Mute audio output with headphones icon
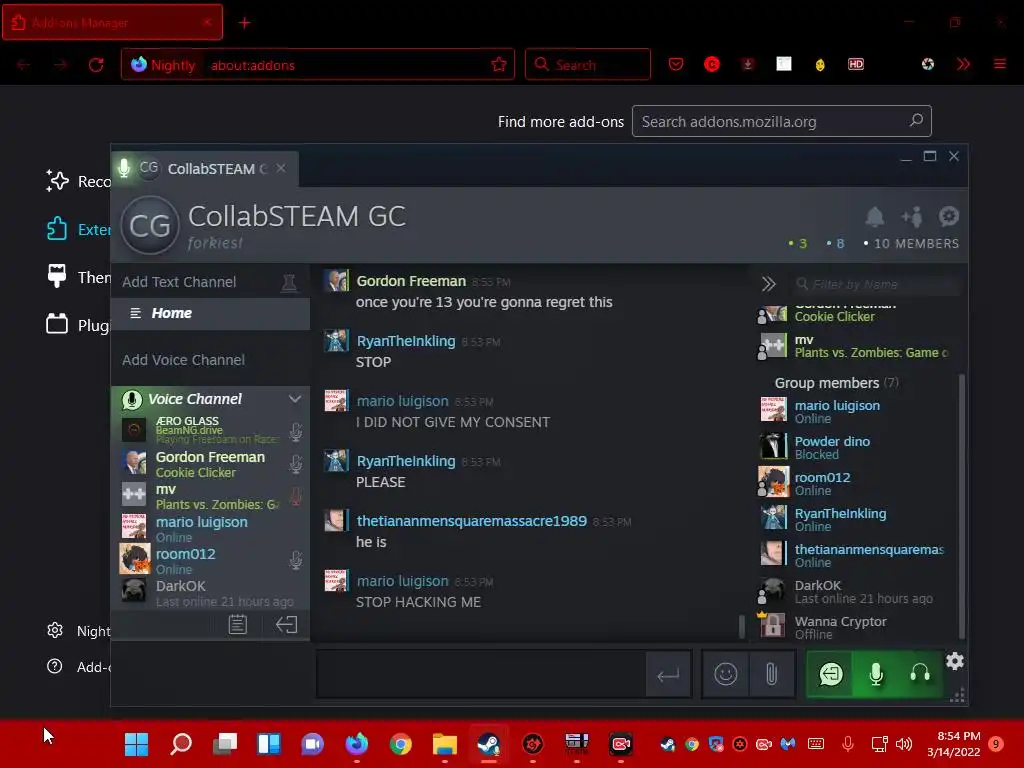The width and height of the screenshot is (1024, 768). click(920, 674)
